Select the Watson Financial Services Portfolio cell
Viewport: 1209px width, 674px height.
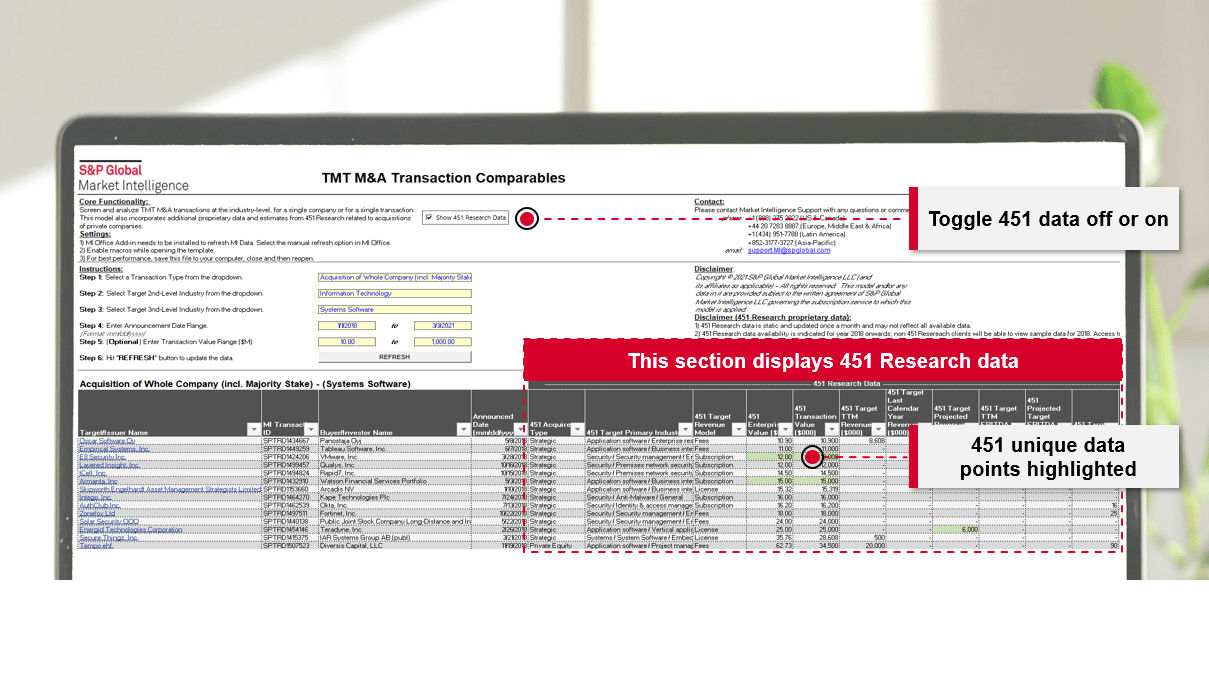tap(395, 481)
